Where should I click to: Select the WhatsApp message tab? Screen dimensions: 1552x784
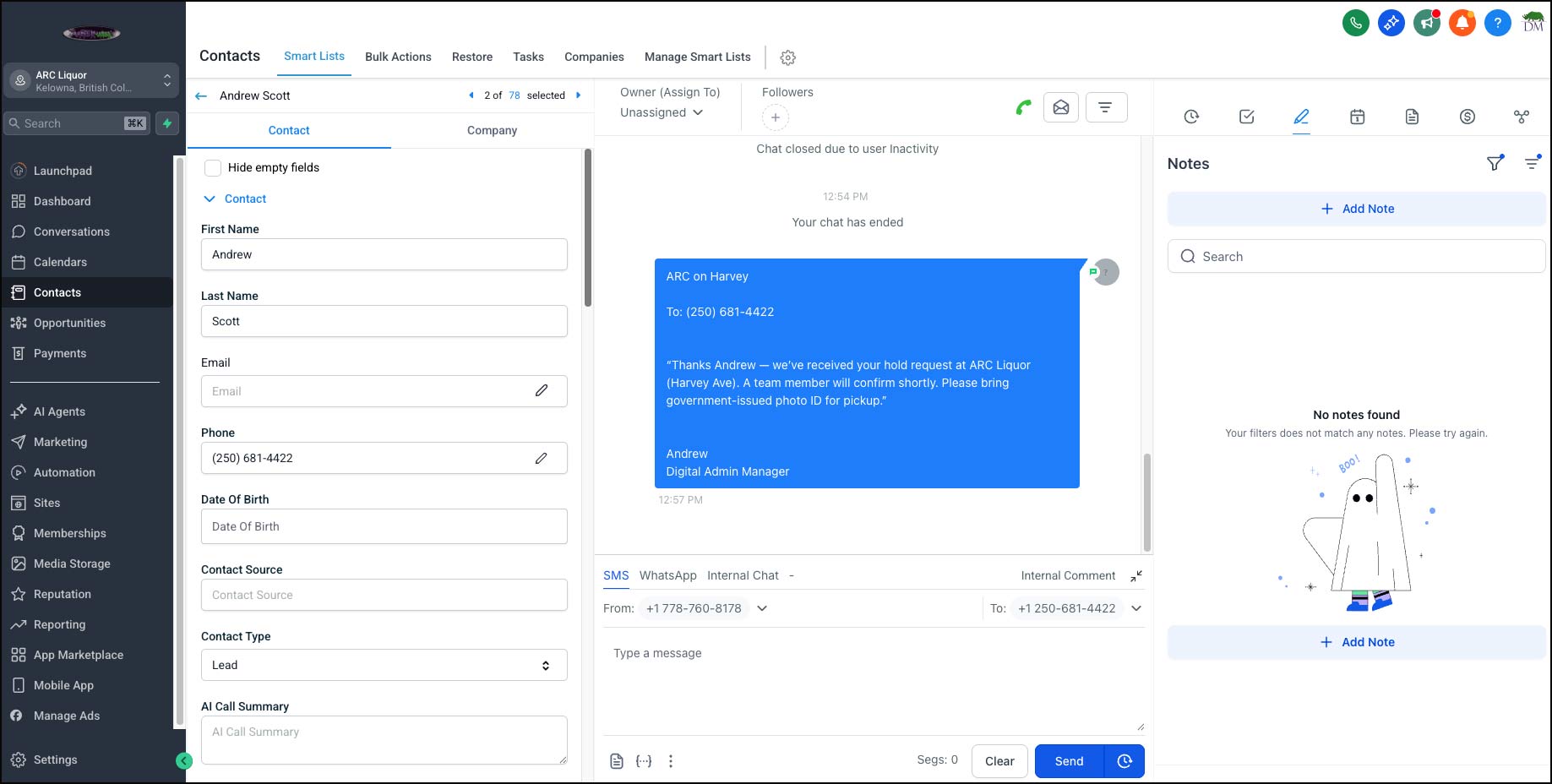(x=667, y=575)
